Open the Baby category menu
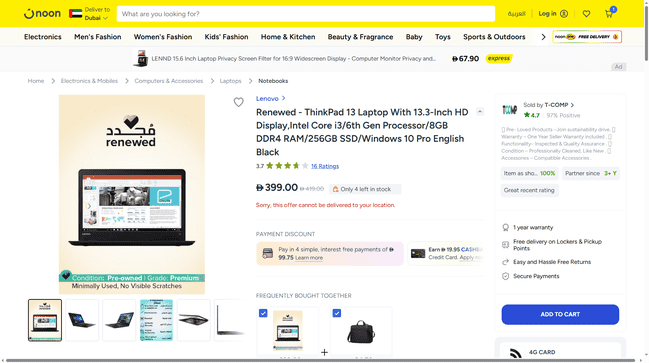This screenshot has height=363, width=649. pyautogui.click(x=414, y=37)
